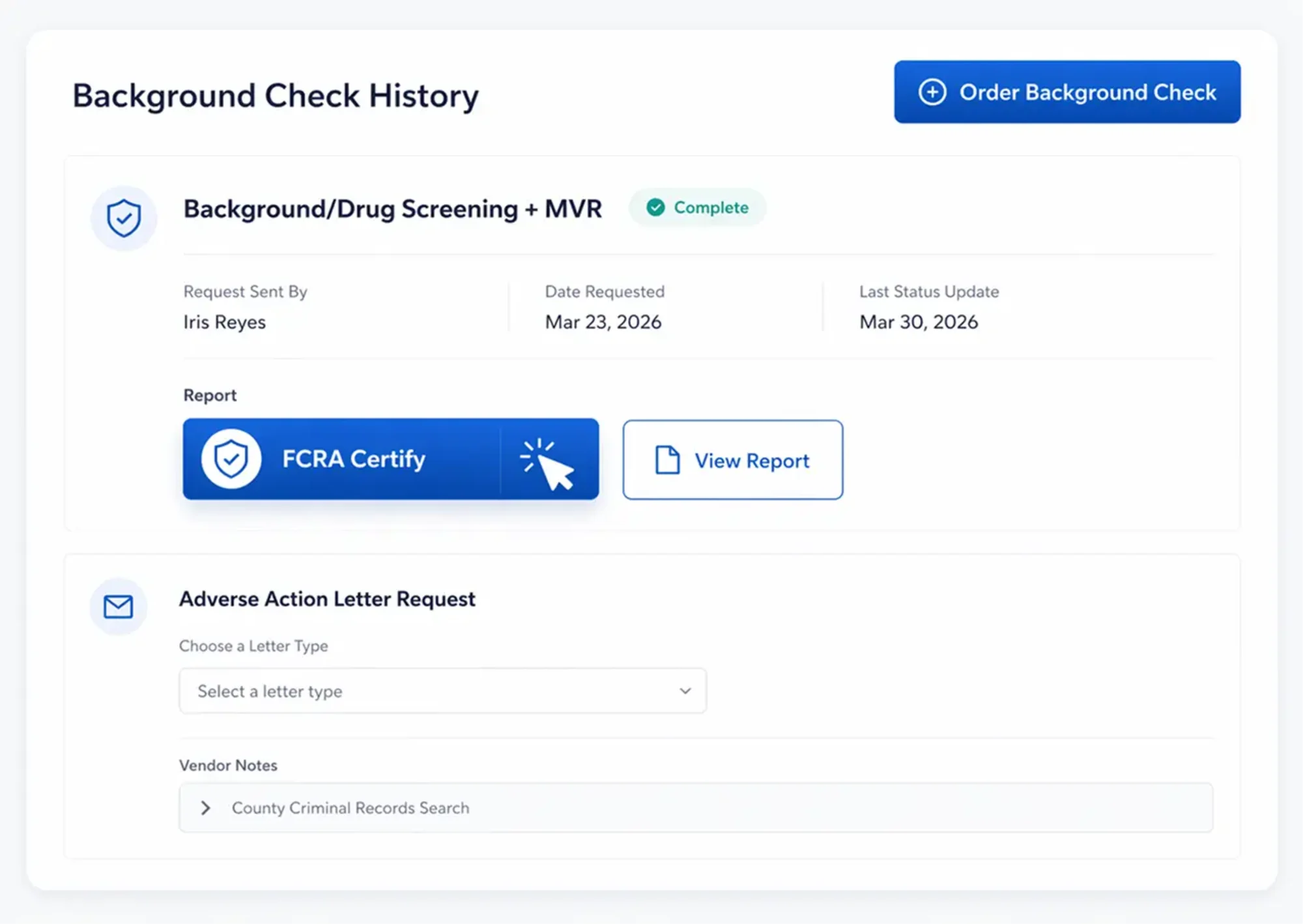Expand County Criminal Records Search chevron

click(x=206, y=808)
